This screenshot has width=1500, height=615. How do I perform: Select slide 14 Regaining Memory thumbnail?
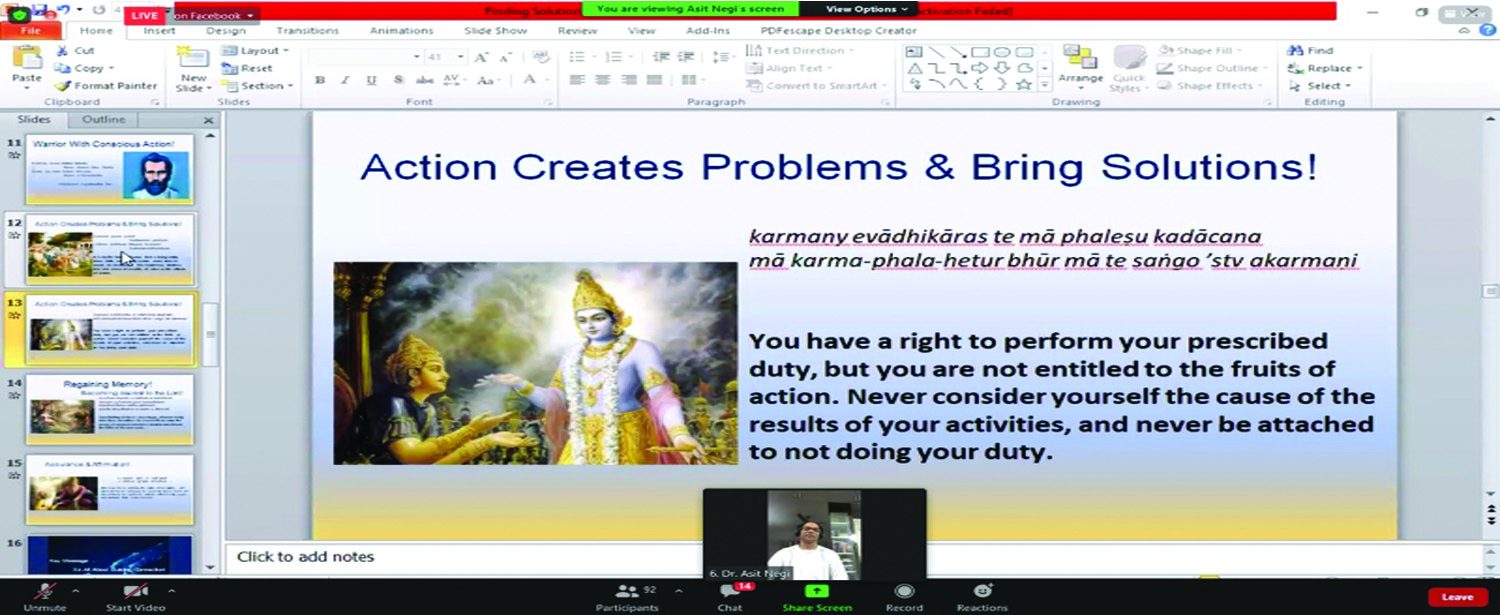(109, 408)
